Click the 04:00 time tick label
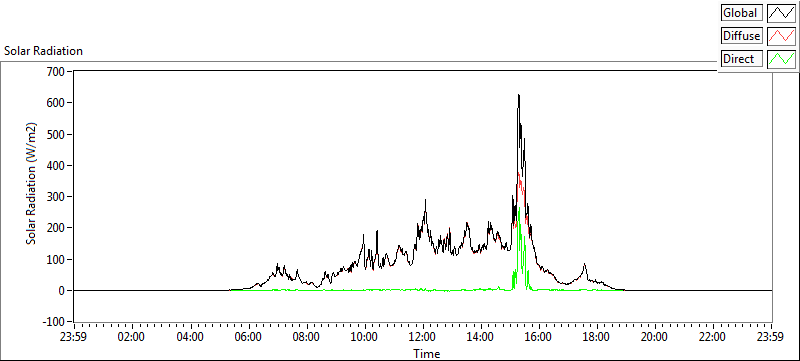This screenshot has height=361, width=800. tap(191, 337)
